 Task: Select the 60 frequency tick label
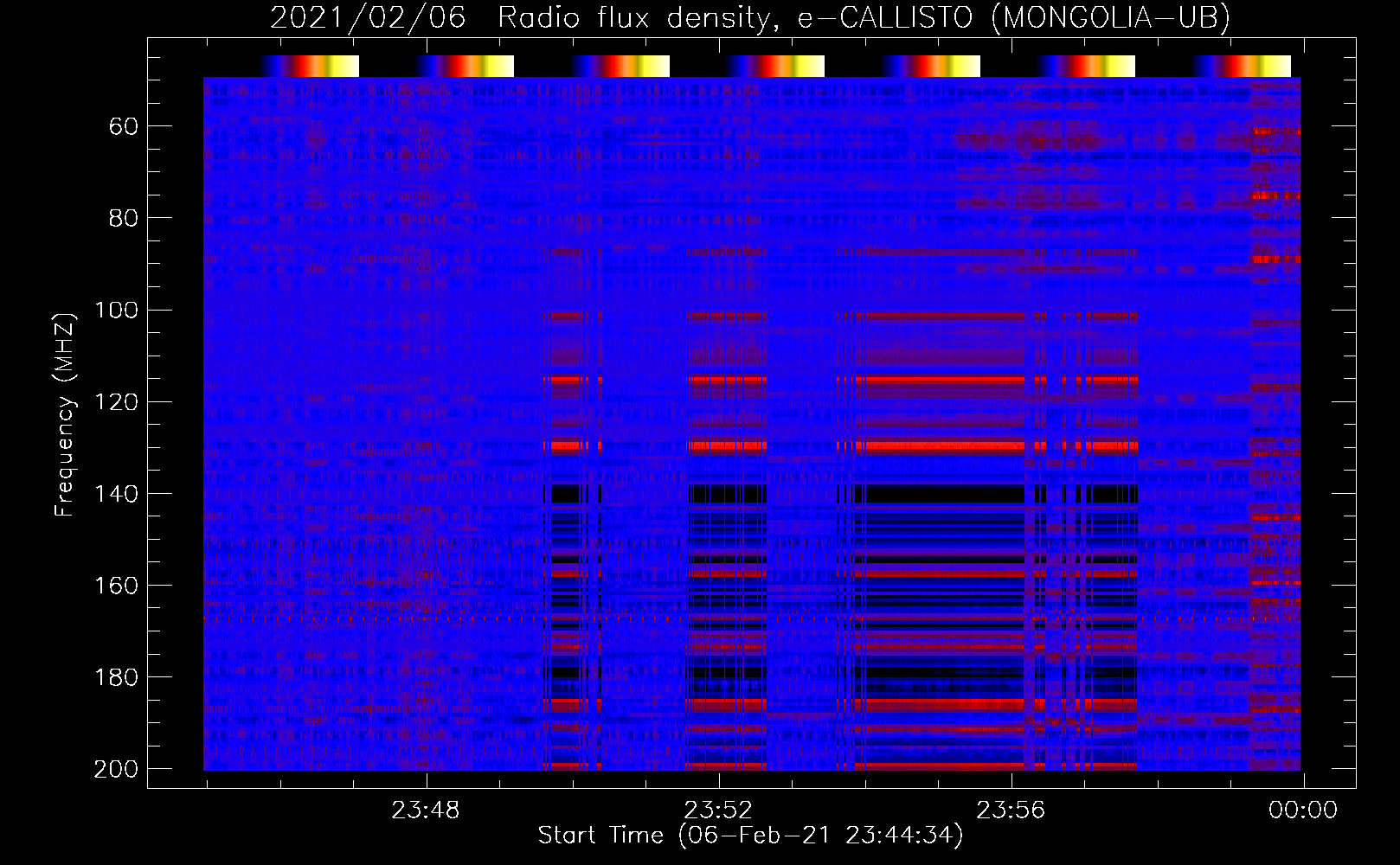(x=123, y=127)
